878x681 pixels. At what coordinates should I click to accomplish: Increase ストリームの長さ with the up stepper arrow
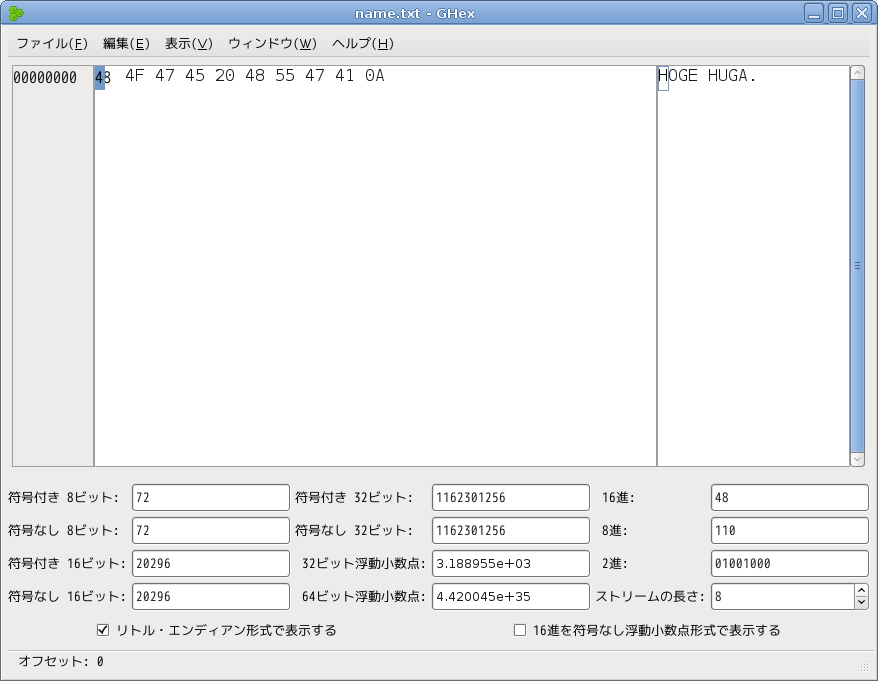[x=862, y=591]
